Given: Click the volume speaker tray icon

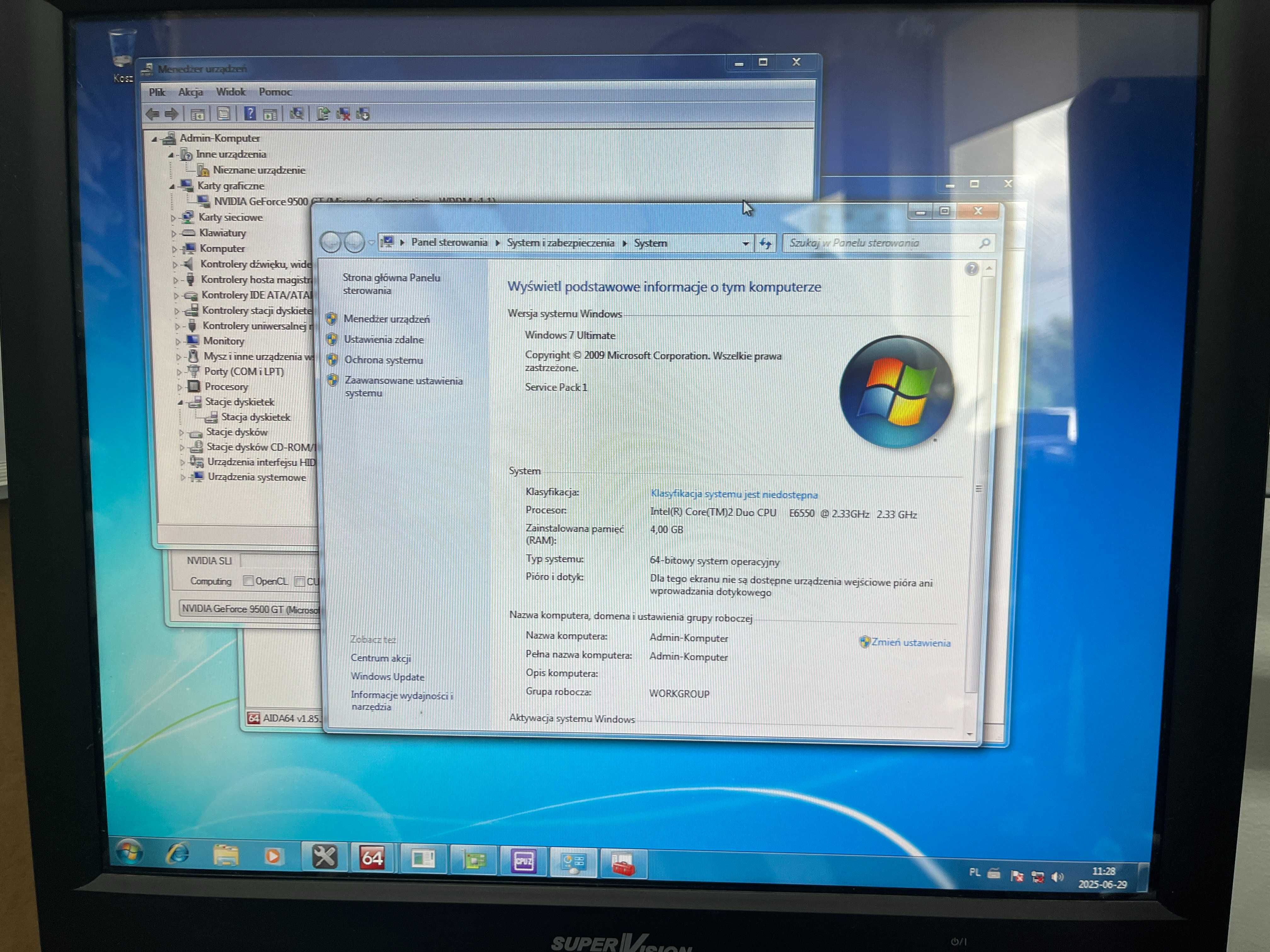Looking at the screenshot, I should point(1057,876).
